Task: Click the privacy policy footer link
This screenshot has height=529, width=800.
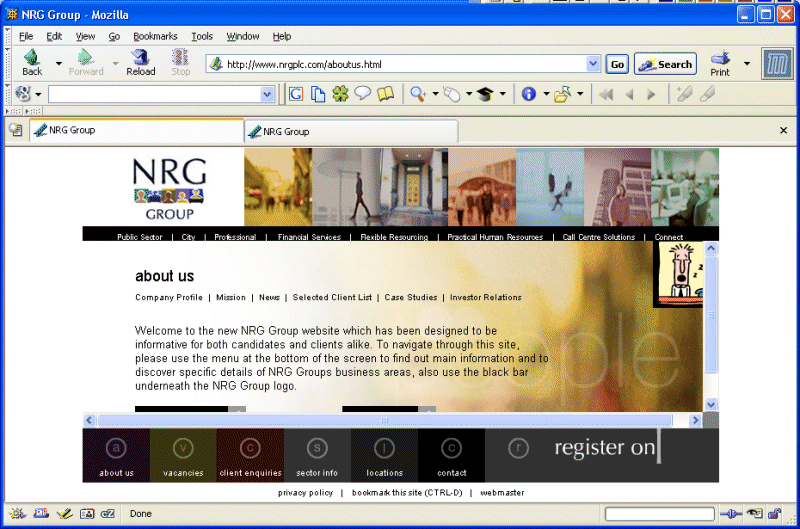Action: pos(305,493)
